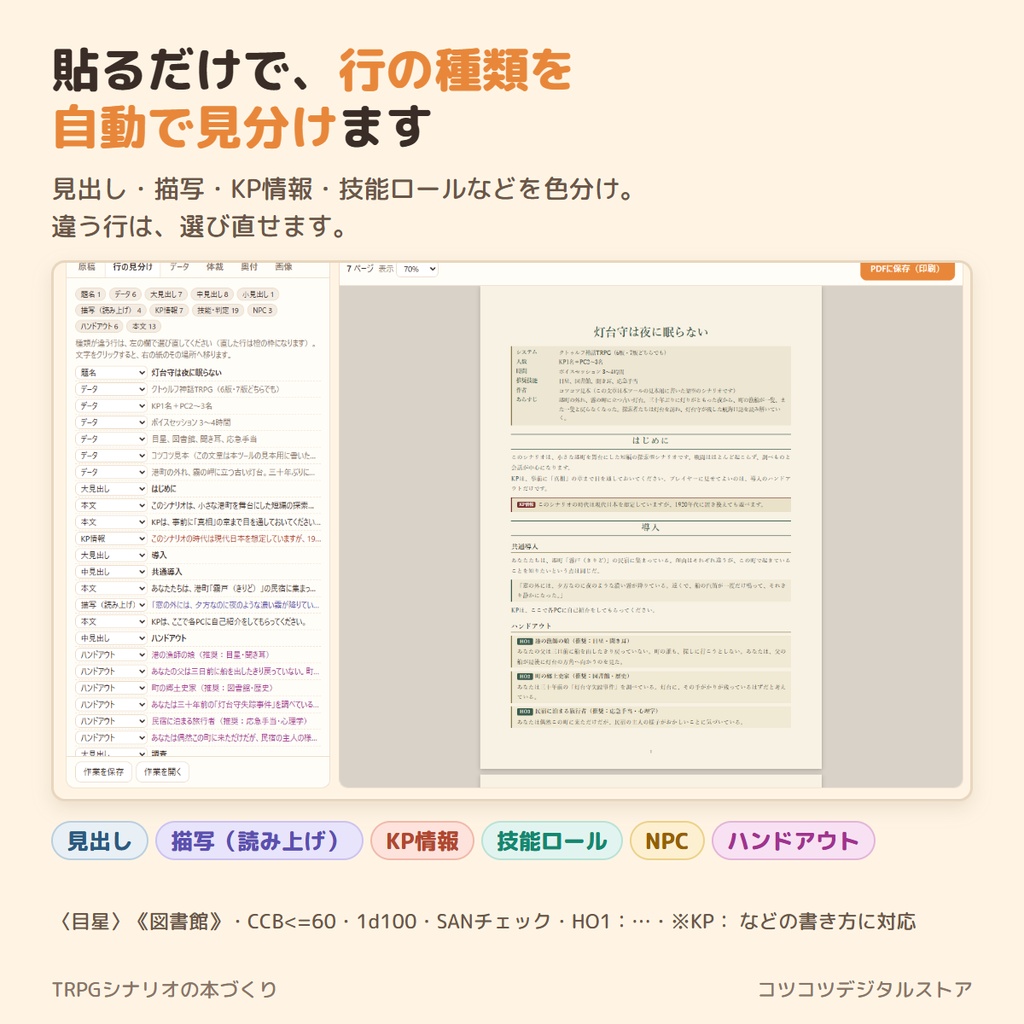
Task: Click the ハンドアウト 6 count chip
Action: click(99, 326)
